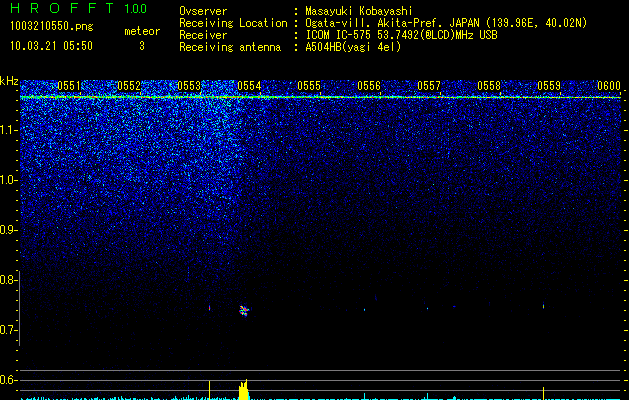Screen dimensions: 629x400
Task: Click the 0.9 kHz axis label
Action: click(8, 230)
